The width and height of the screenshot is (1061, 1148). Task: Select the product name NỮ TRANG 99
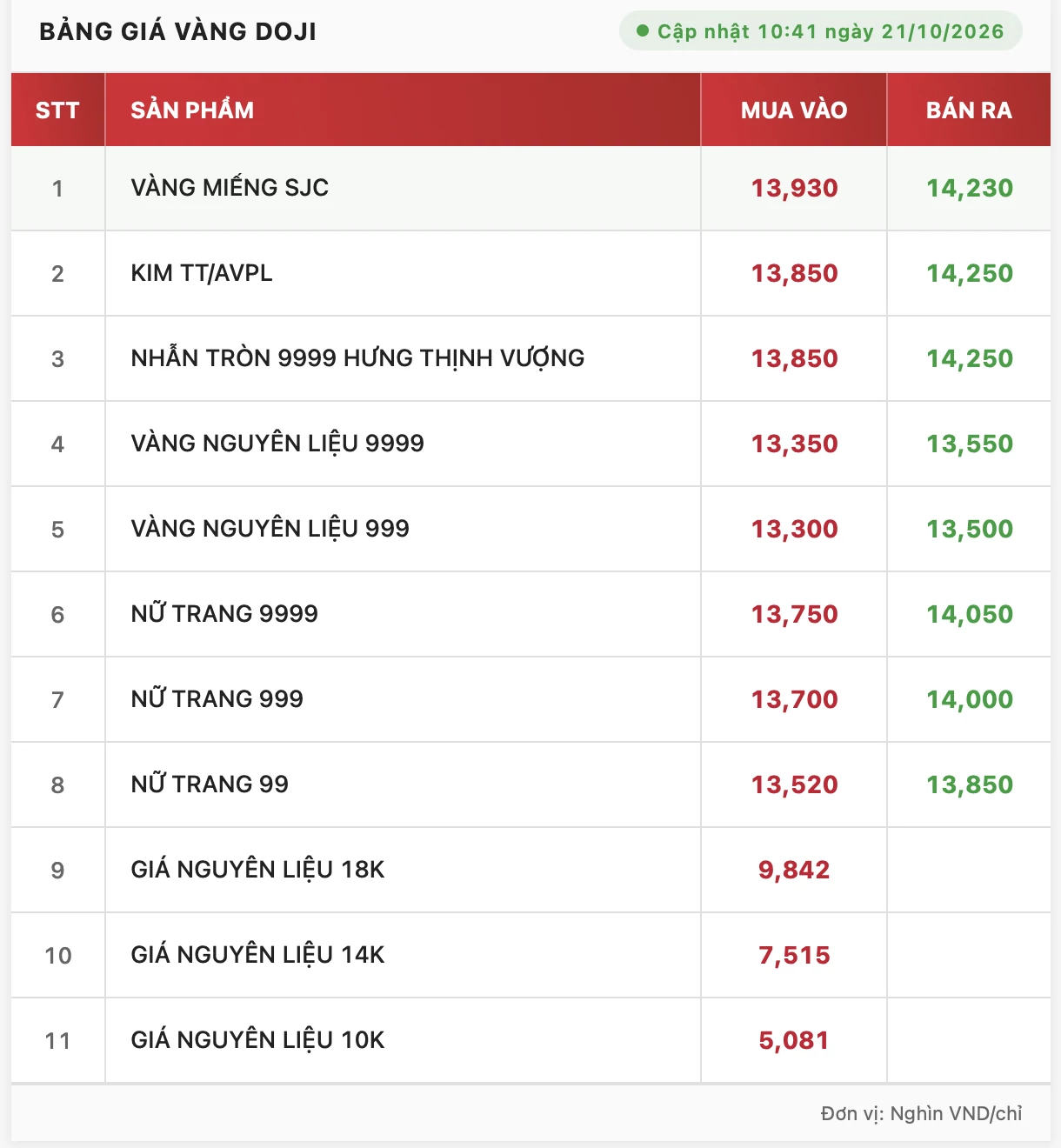point(210,784)
